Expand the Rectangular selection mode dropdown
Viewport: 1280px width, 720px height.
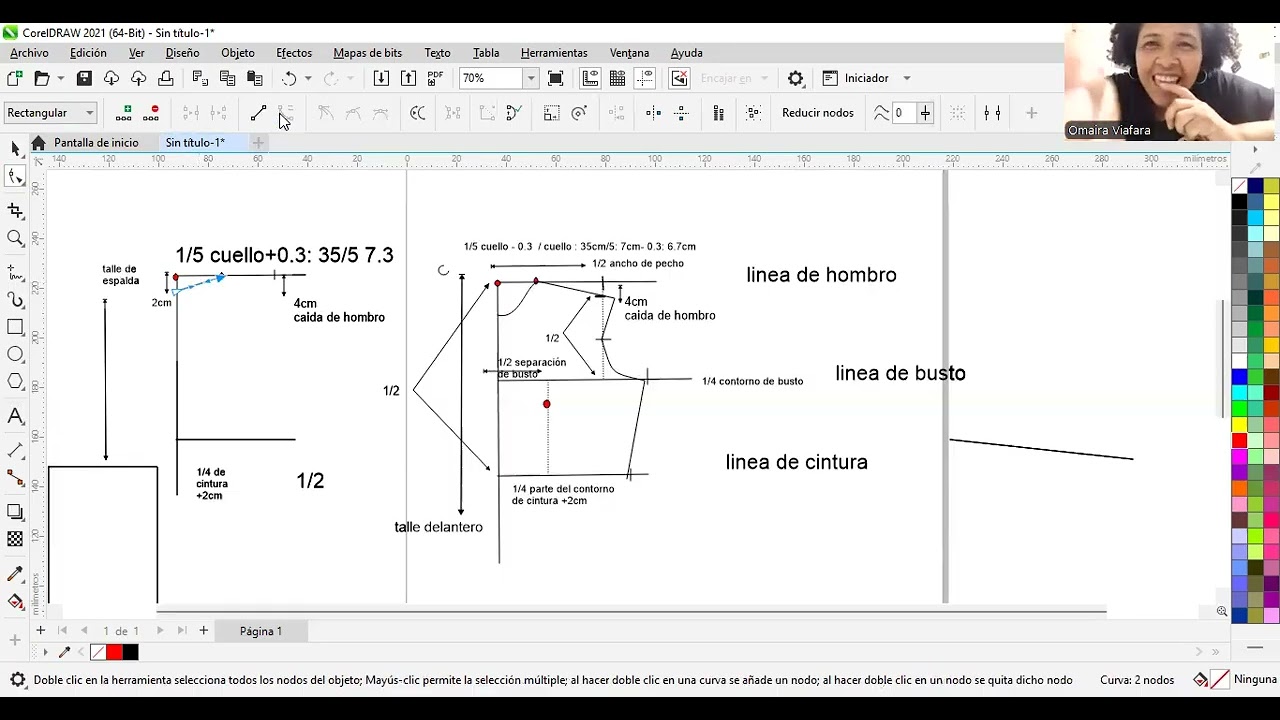(x=51, y=113)
